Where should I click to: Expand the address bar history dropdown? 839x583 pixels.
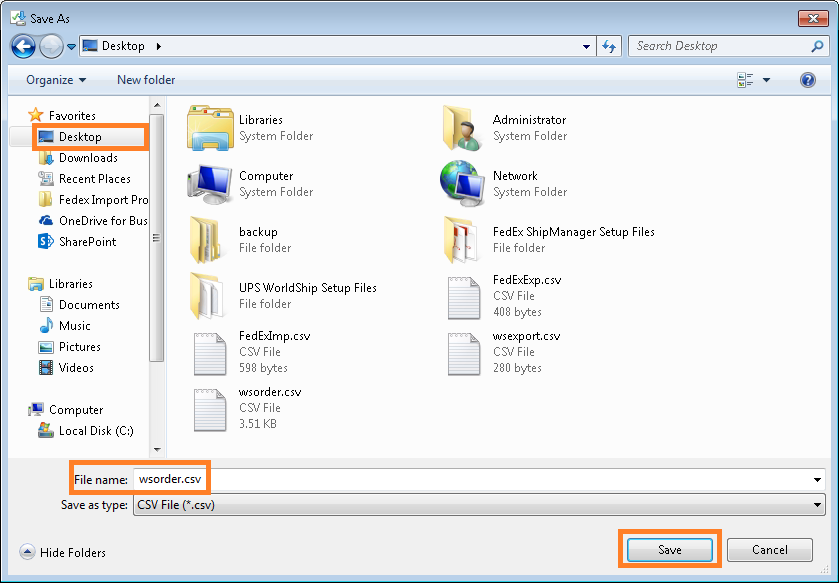tap(586, 47)
